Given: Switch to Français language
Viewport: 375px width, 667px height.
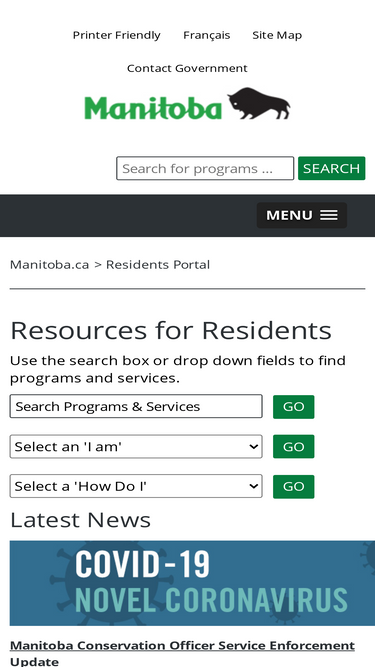Looking at the screenshot, I should point(207,35).
